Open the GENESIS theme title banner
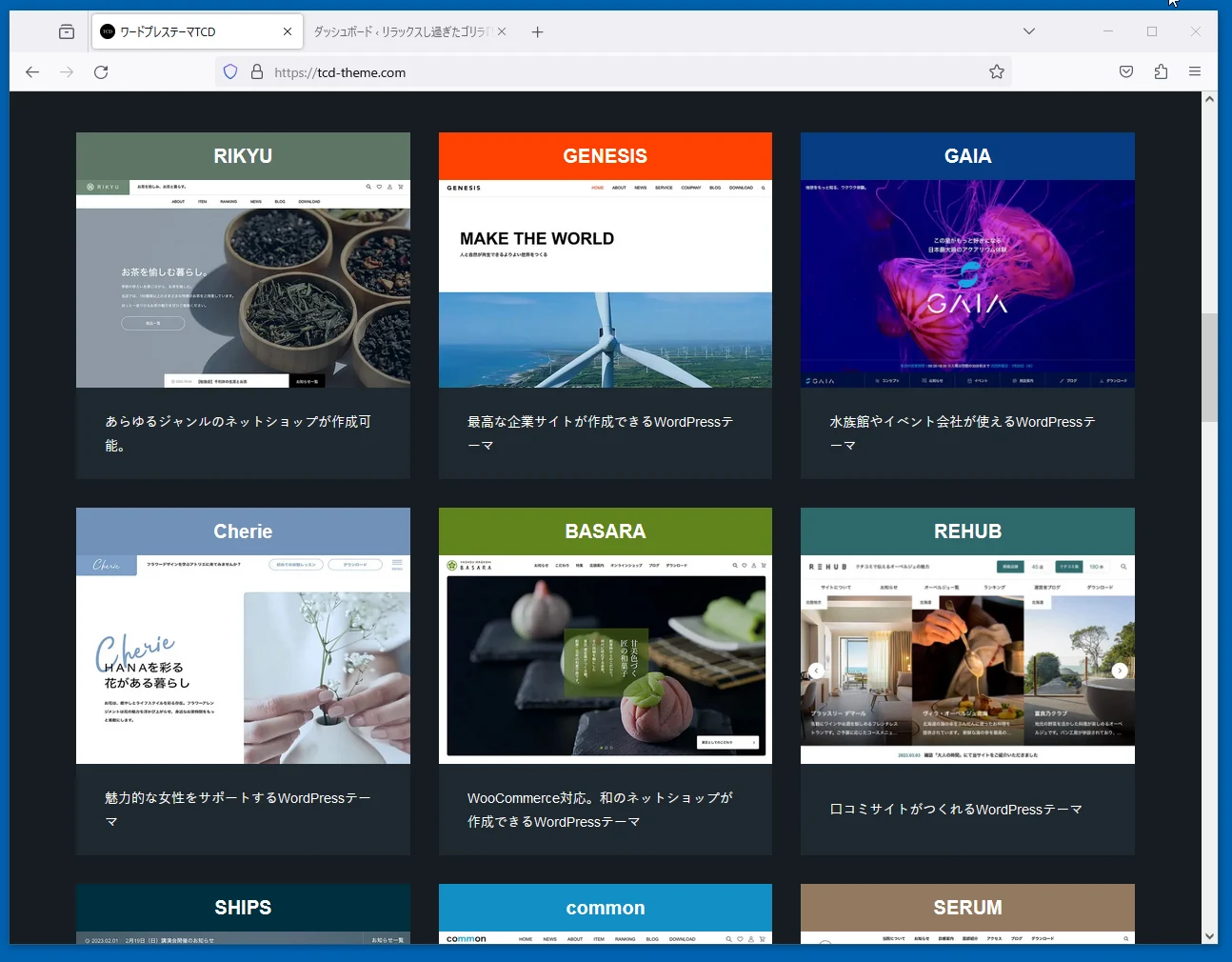The image size is (1232, 962). (x=605, y=156)
